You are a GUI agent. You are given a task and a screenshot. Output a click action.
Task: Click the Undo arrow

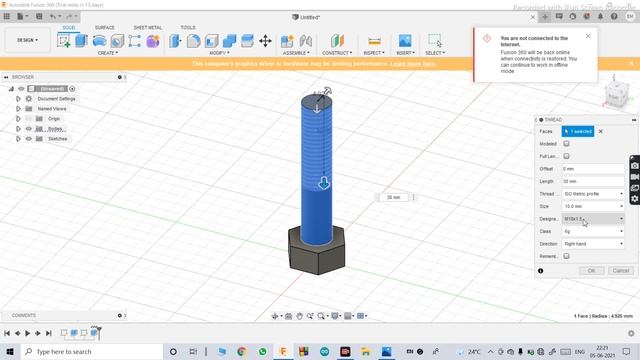[x=53, y=16]
